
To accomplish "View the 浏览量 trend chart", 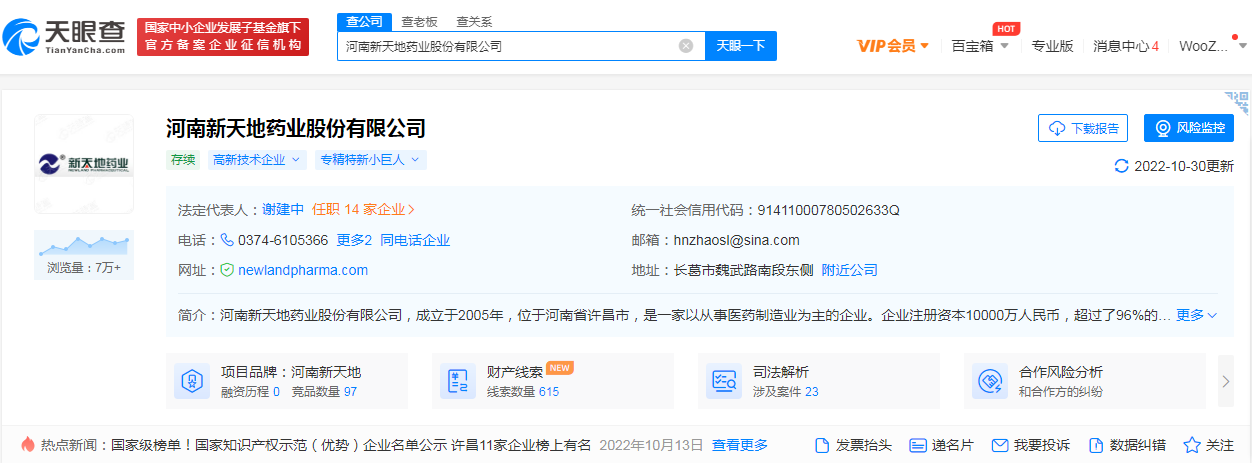I will 84,244.
